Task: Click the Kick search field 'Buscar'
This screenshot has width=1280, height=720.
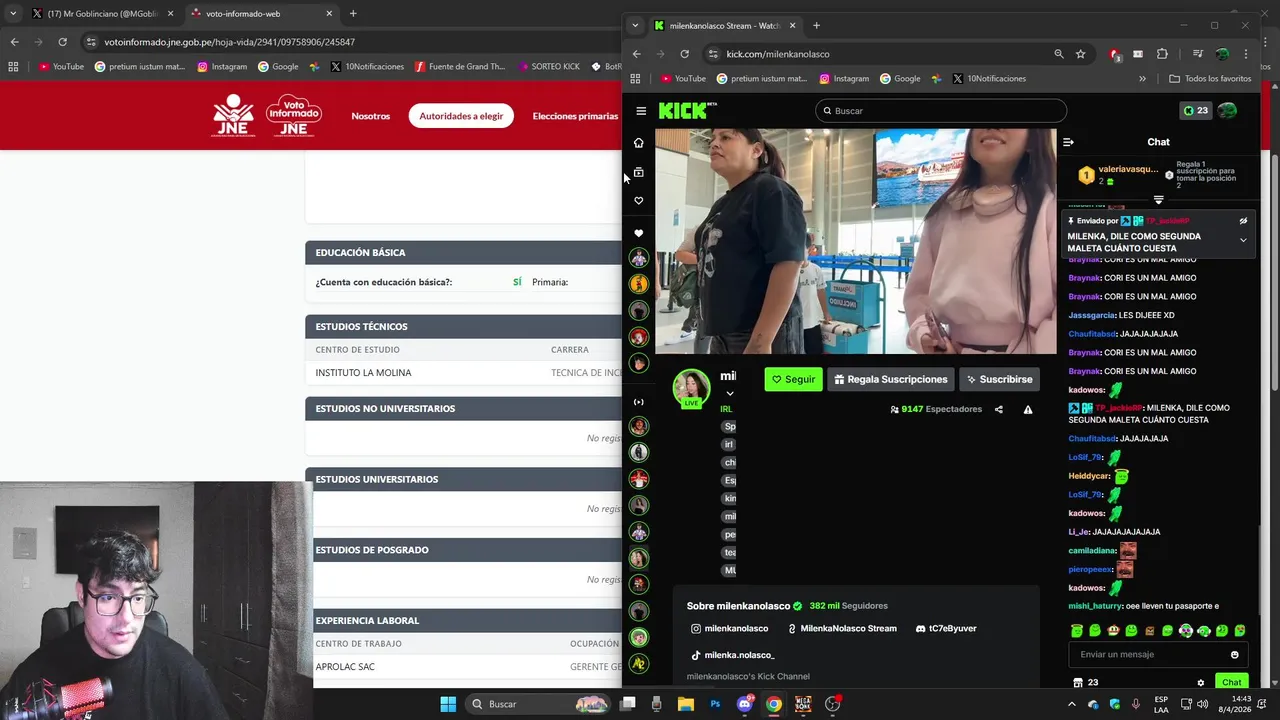Action: [x=941, y=111]
